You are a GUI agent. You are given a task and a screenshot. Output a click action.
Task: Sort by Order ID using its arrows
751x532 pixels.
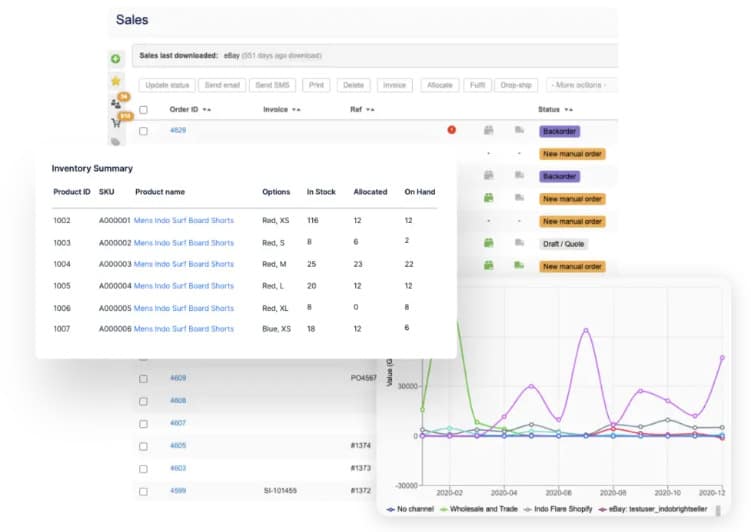[x=206, y=110]
